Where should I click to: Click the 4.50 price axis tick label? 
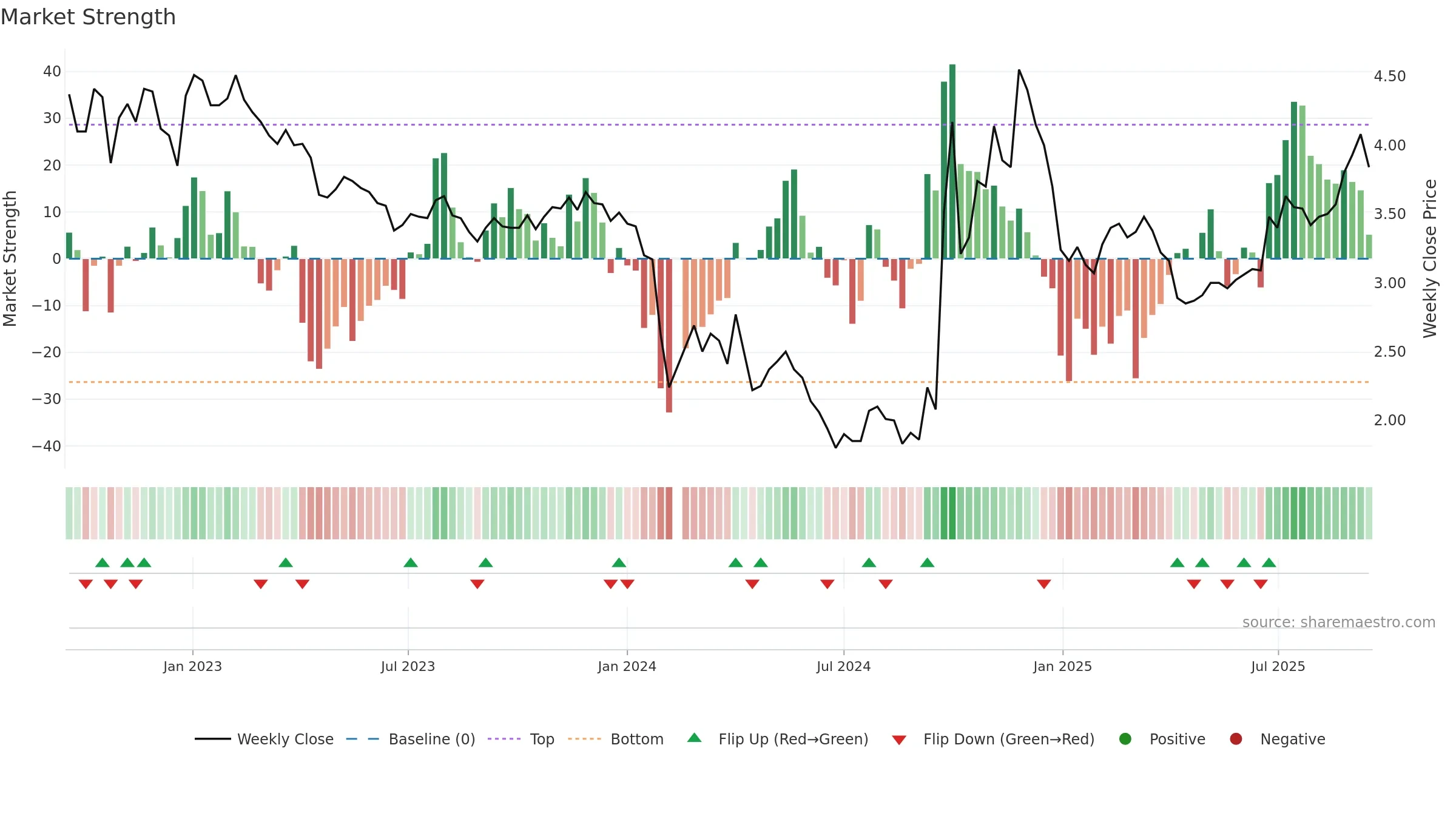[x=1389, y=76]
